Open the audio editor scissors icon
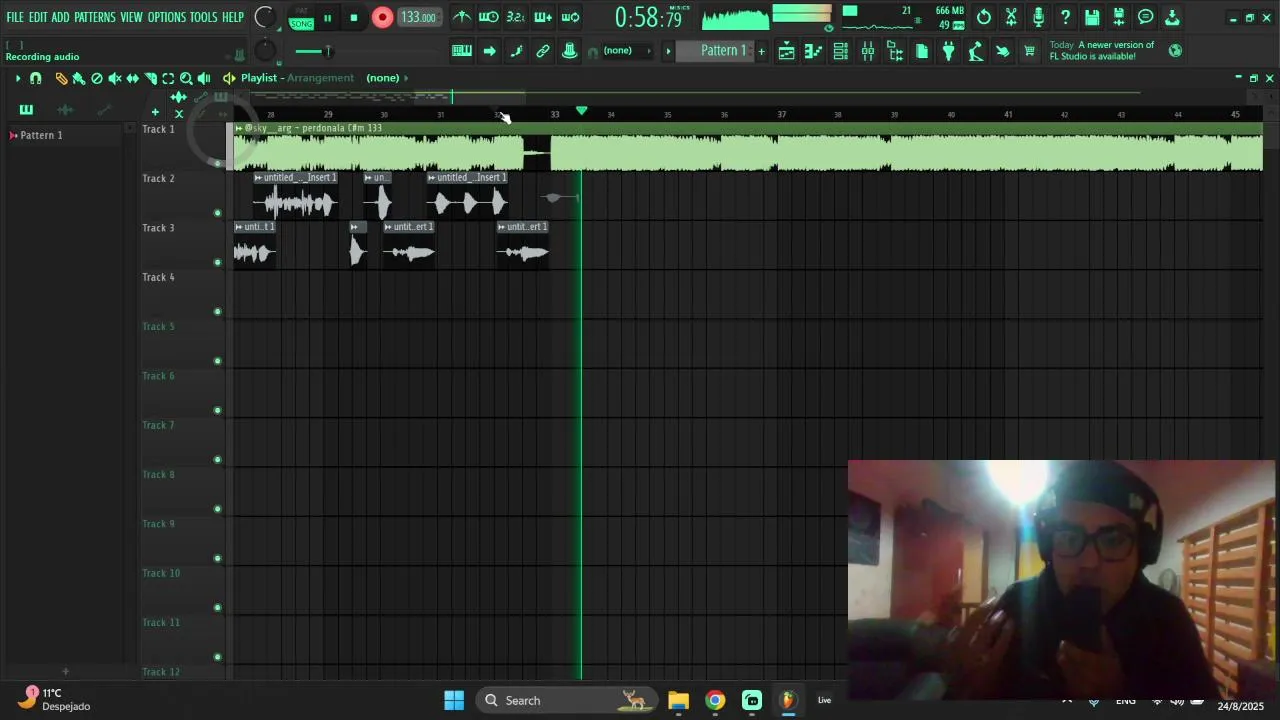This screenshot has width=1280, height=720. pos(1011,17)
